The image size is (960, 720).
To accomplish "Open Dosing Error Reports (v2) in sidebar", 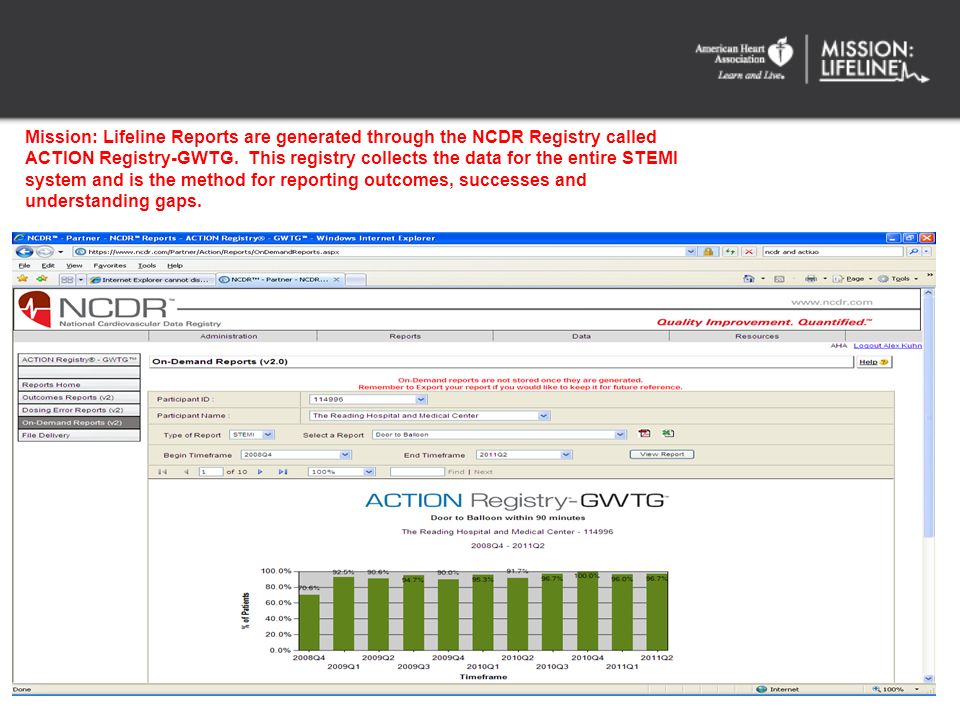I will pyautogui.click(x=79, y=410).
